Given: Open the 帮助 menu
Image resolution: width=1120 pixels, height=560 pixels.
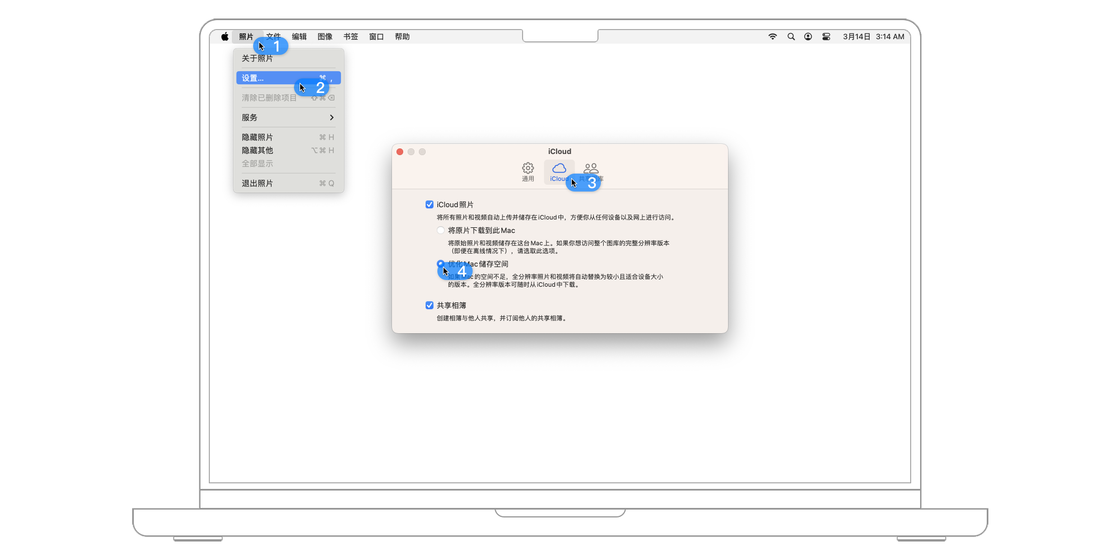Looking at the screenshot, I should [402, 36].
